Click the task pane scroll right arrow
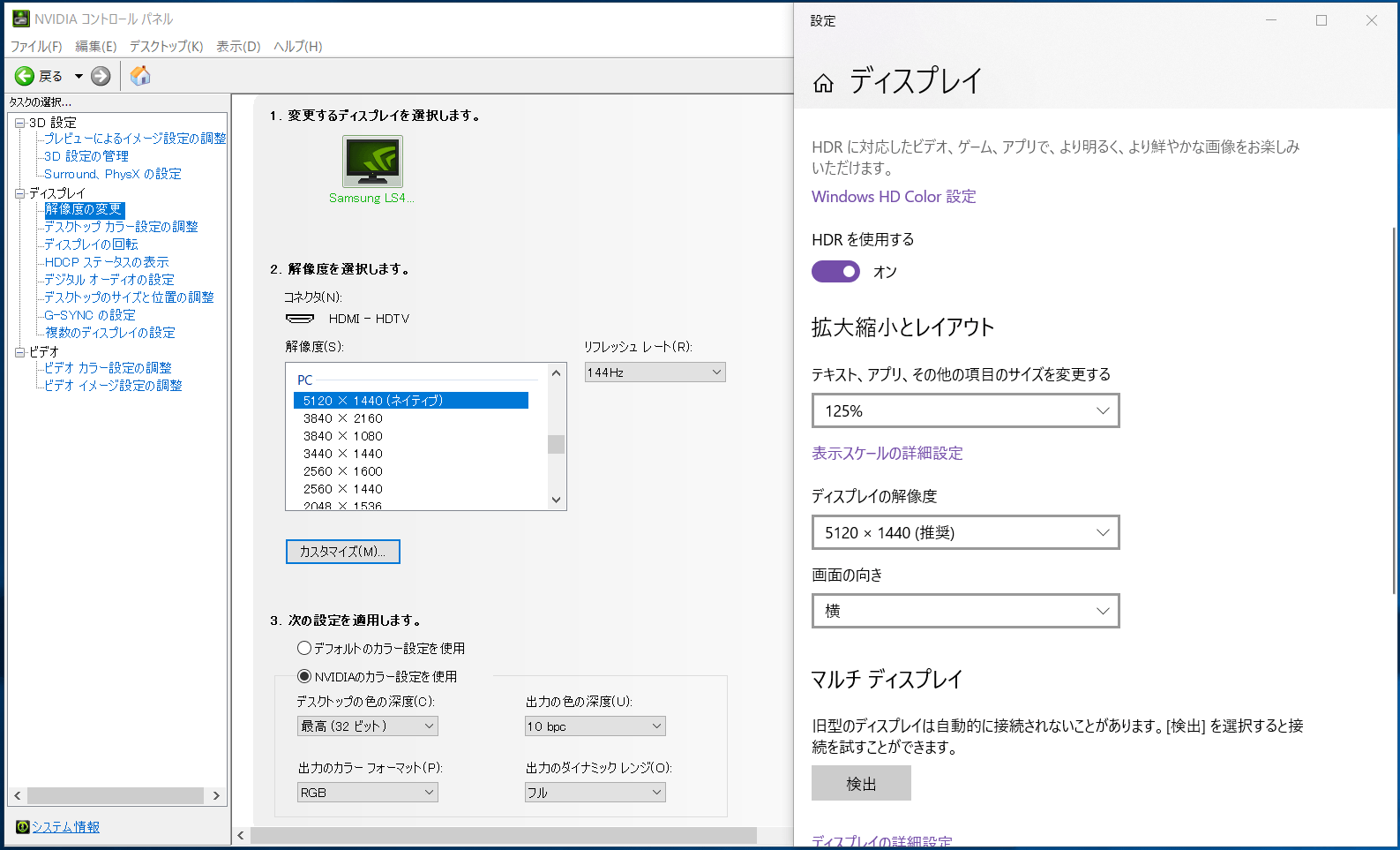Image resolution: width=1400 pixels, height=850 pixels. tap(217, 795)
